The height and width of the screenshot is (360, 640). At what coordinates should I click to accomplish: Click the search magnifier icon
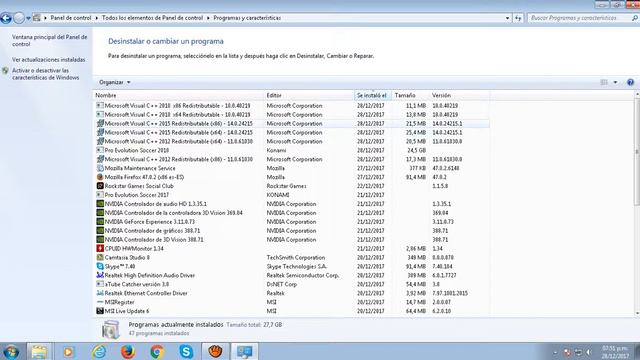pos(635,18)
